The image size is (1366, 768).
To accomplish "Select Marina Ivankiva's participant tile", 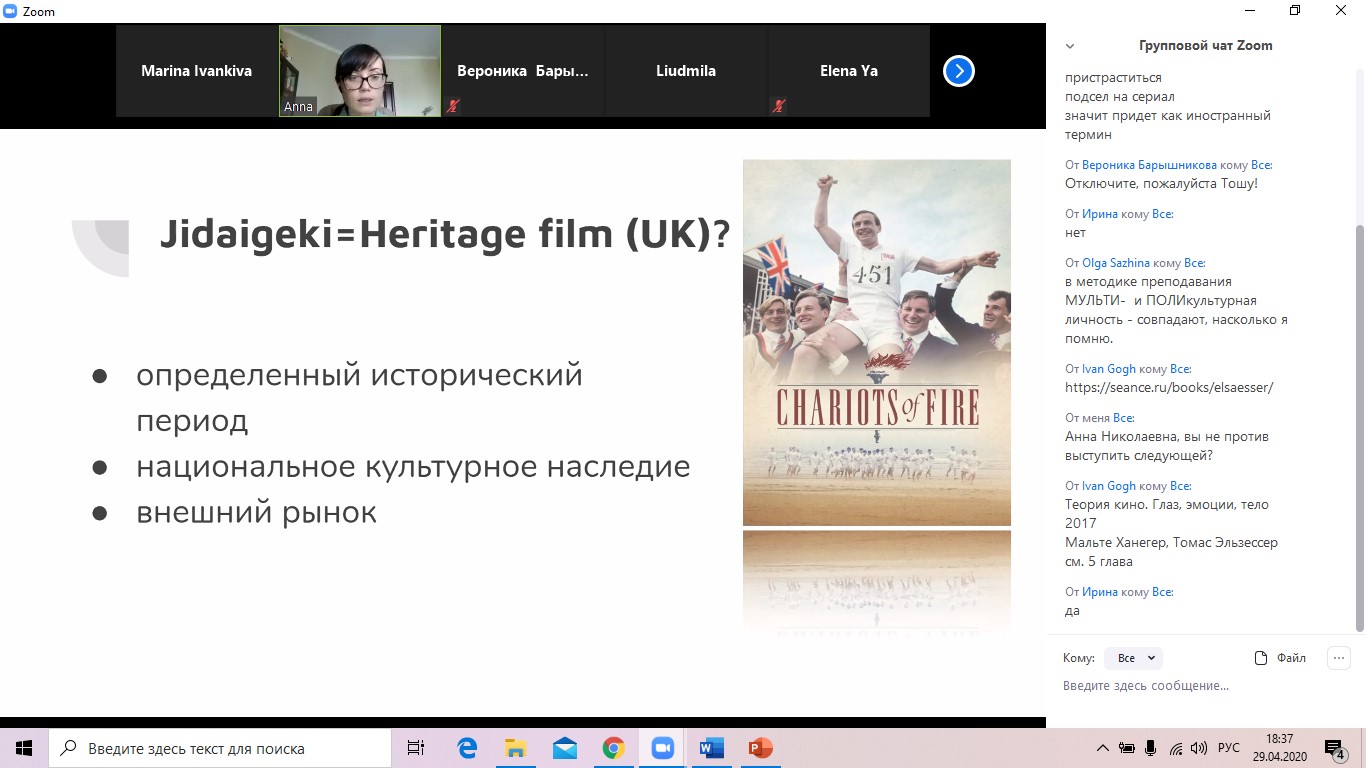I will coord(197,71).
